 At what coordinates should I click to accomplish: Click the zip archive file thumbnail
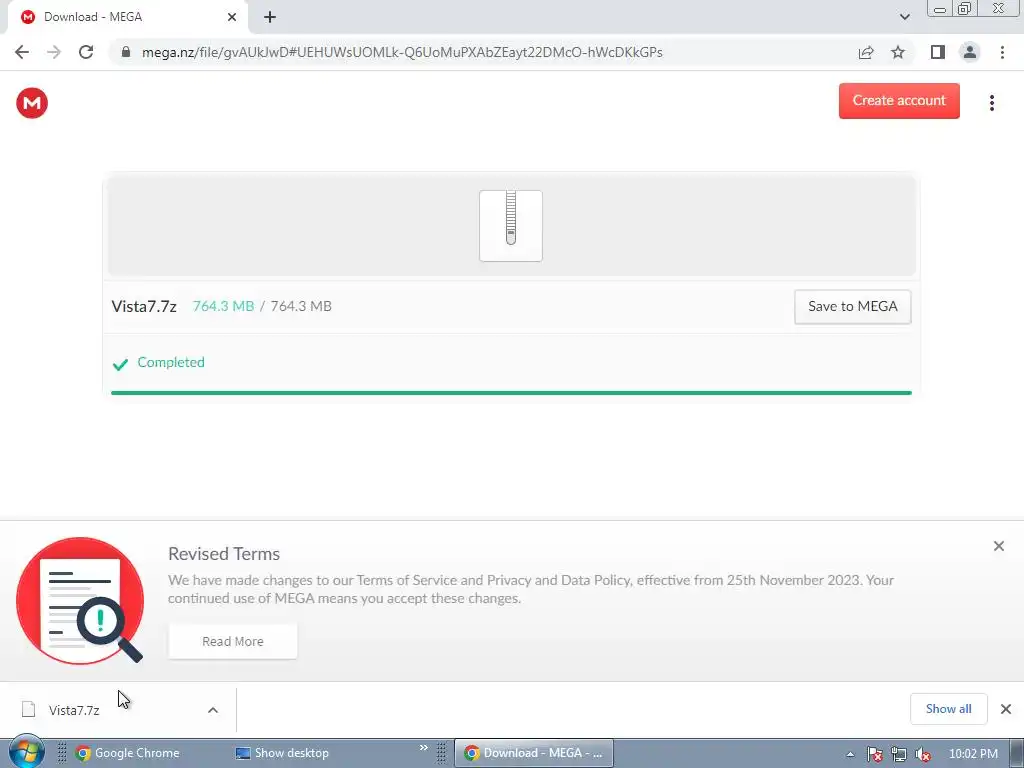(x=511, y=226)
